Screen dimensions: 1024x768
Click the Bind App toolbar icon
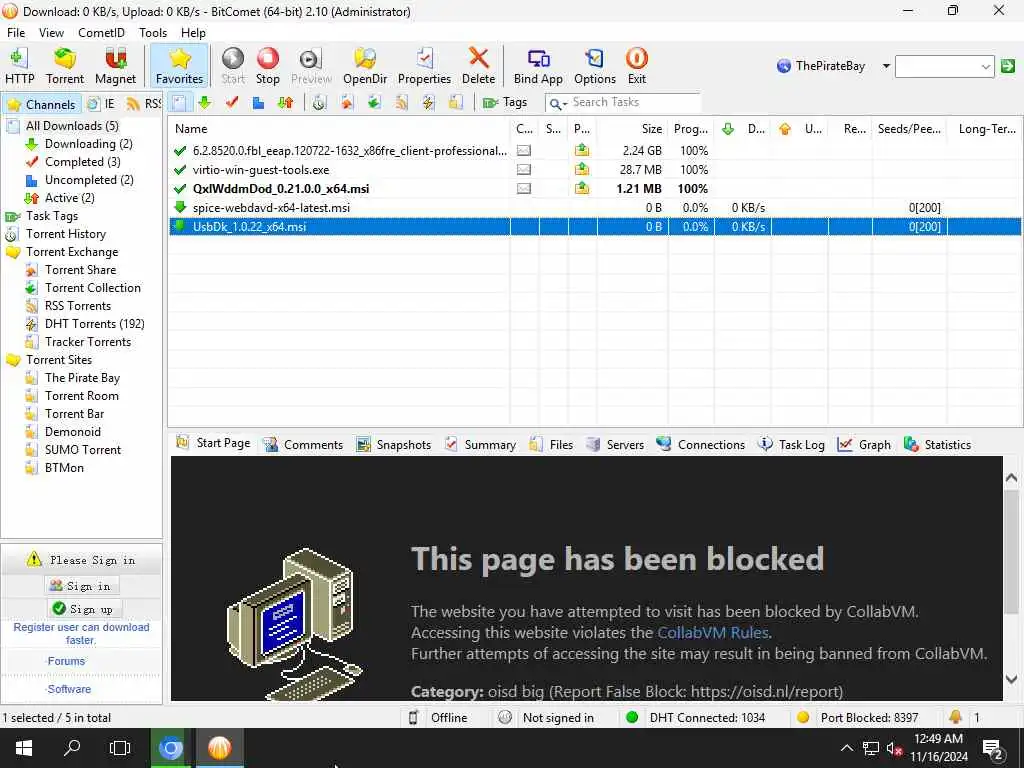tap(538, 65)
